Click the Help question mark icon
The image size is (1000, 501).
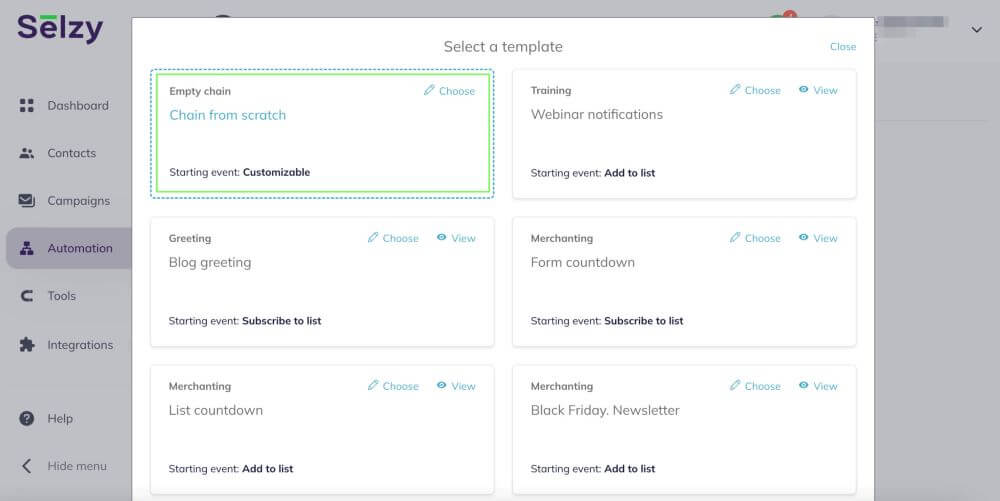[26, 418]
